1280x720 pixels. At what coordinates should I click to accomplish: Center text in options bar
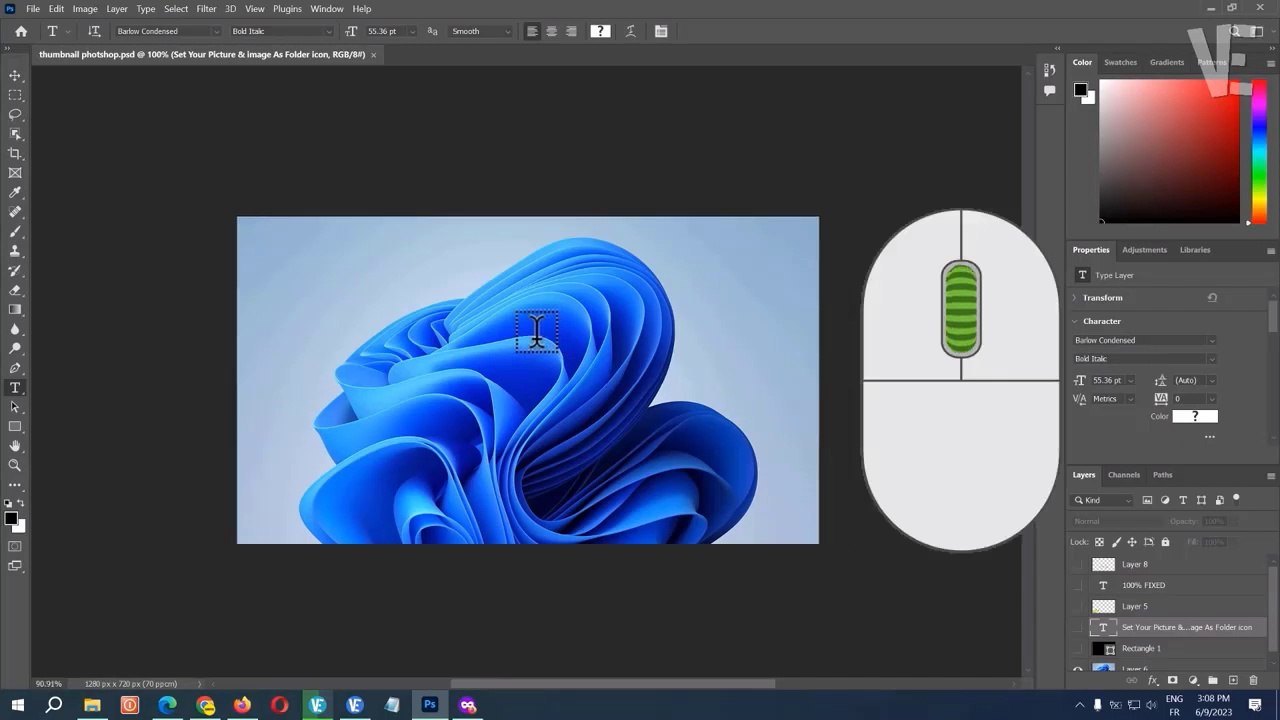(551, 31)
